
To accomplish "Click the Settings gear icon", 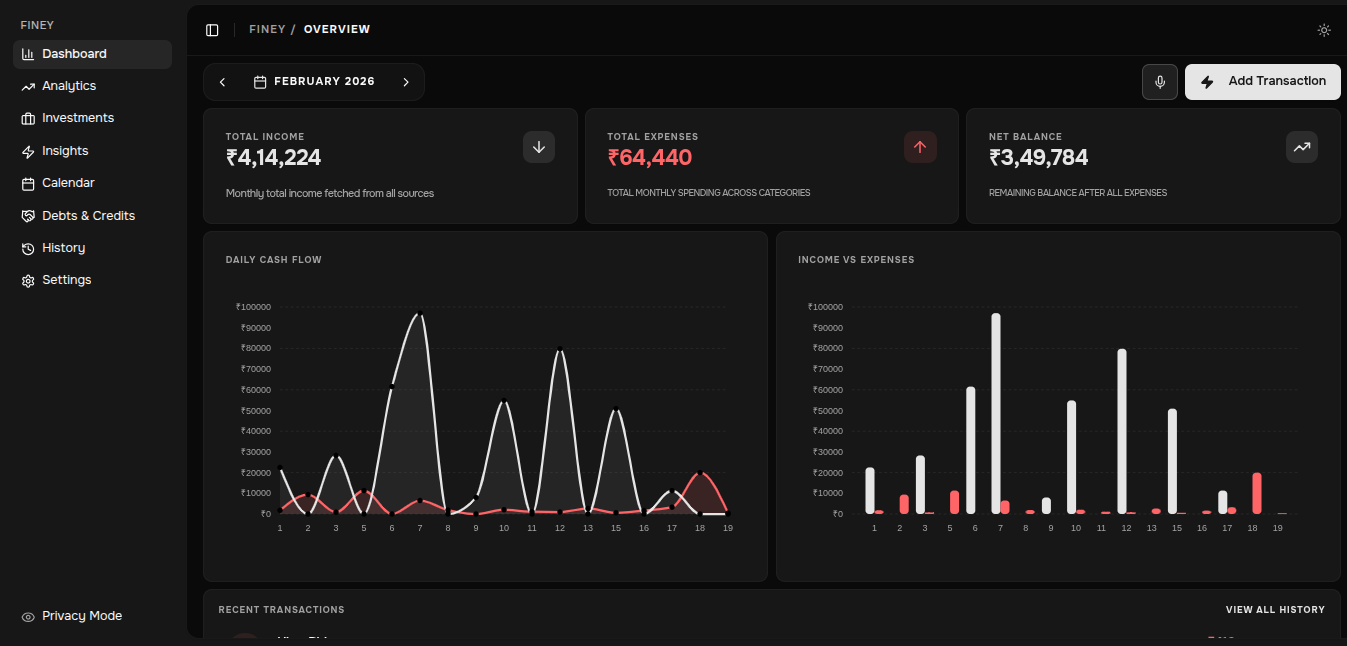I will [28, 281].
